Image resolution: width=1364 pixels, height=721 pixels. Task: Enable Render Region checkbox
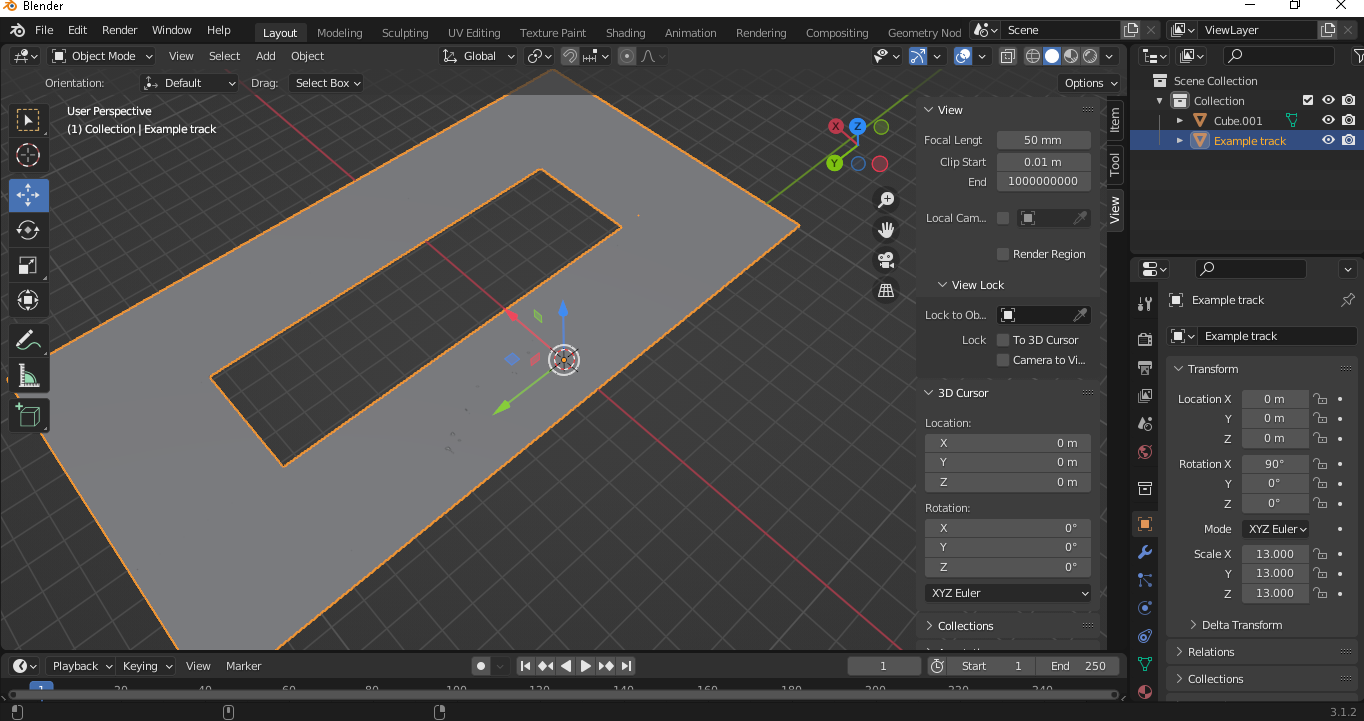click(x=1003, y=254)
